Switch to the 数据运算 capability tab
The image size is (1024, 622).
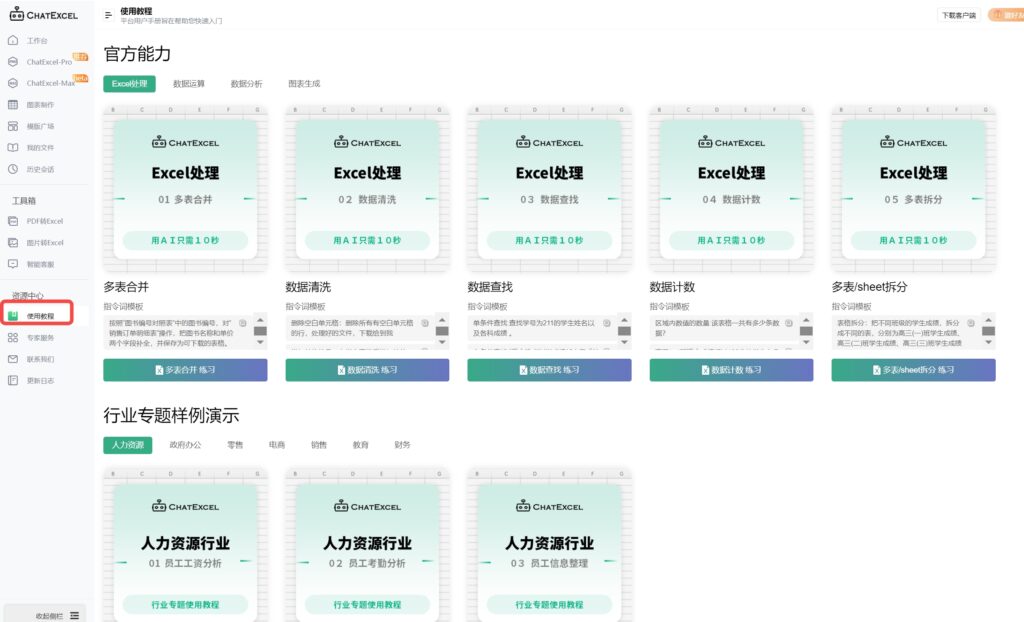click(x=191, y=83)
